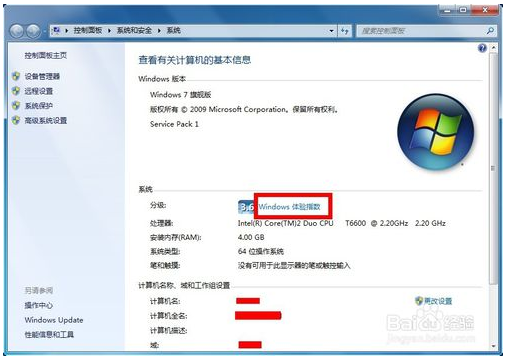Screen dimensions: 508x361
Task: Open Windows 体验指数 link
Action: pos(289,207)
